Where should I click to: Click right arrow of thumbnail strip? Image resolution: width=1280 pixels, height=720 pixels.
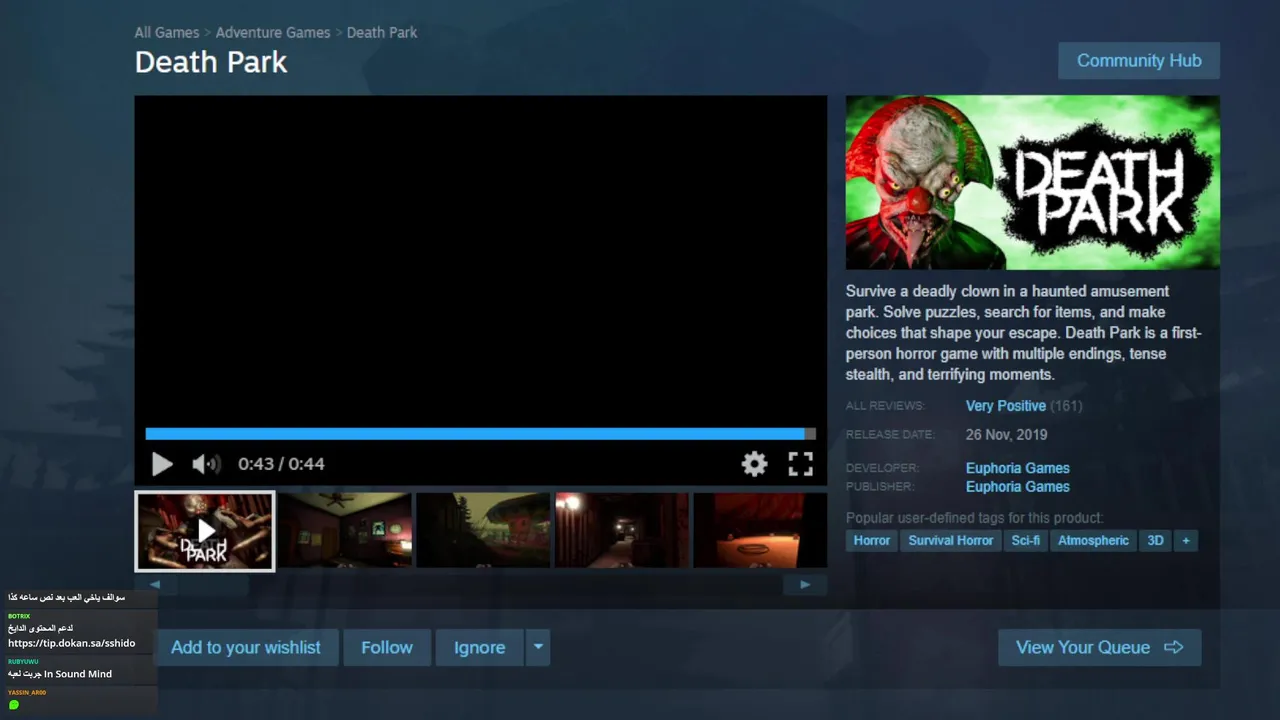(x=805, y=585)
